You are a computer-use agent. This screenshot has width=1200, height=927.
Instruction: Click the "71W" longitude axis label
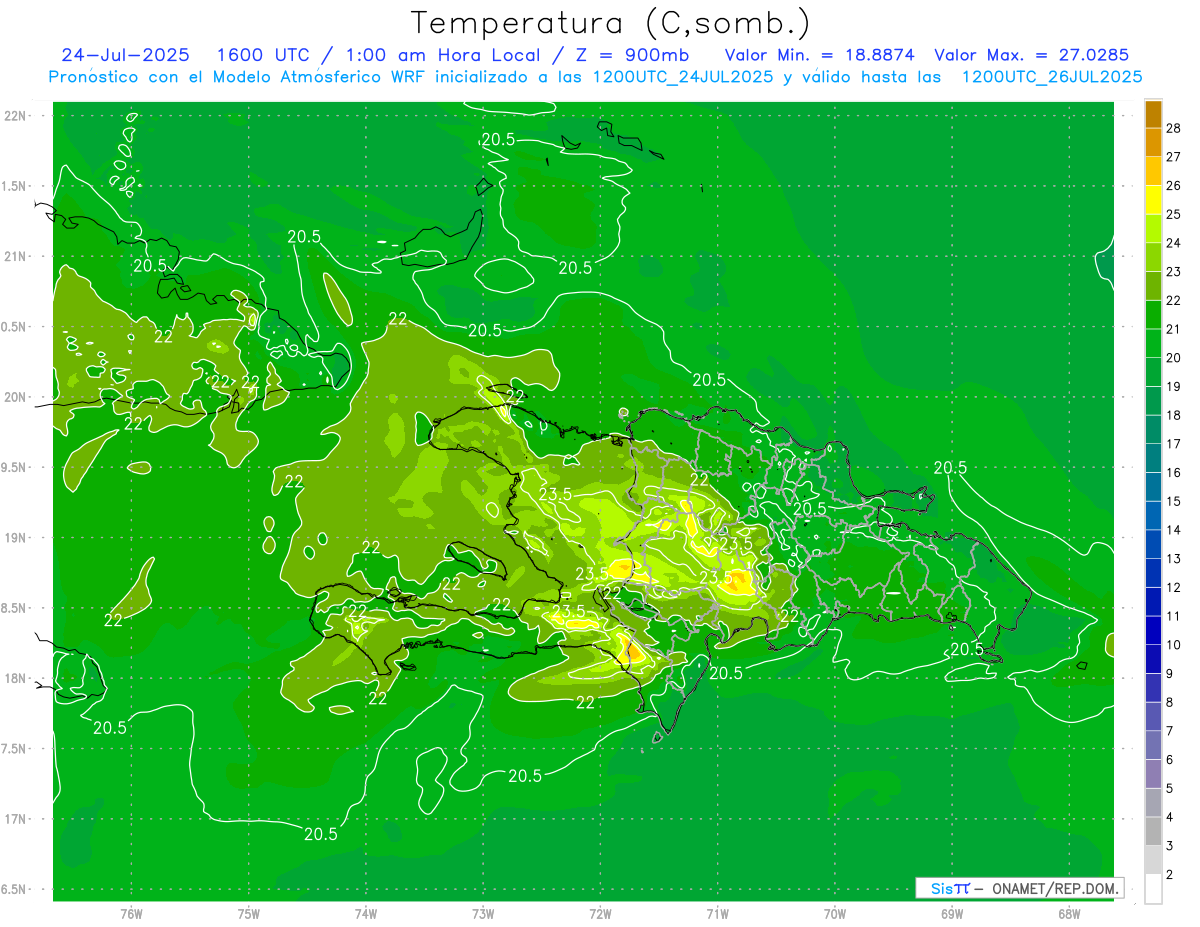tap(717, 913)
